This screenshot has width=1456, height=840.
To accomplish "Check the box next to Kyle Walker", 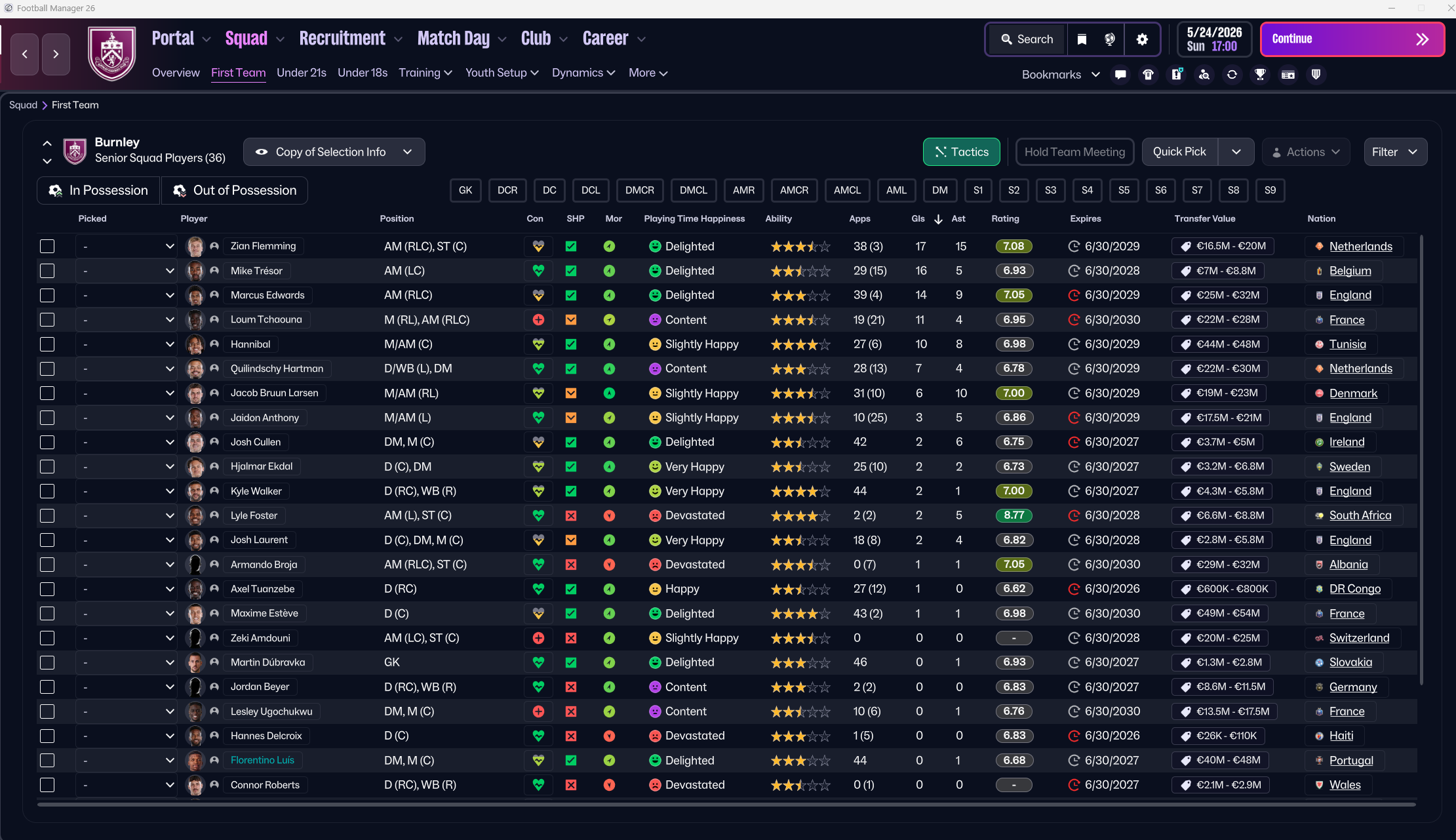I will (x=47, y=491).
